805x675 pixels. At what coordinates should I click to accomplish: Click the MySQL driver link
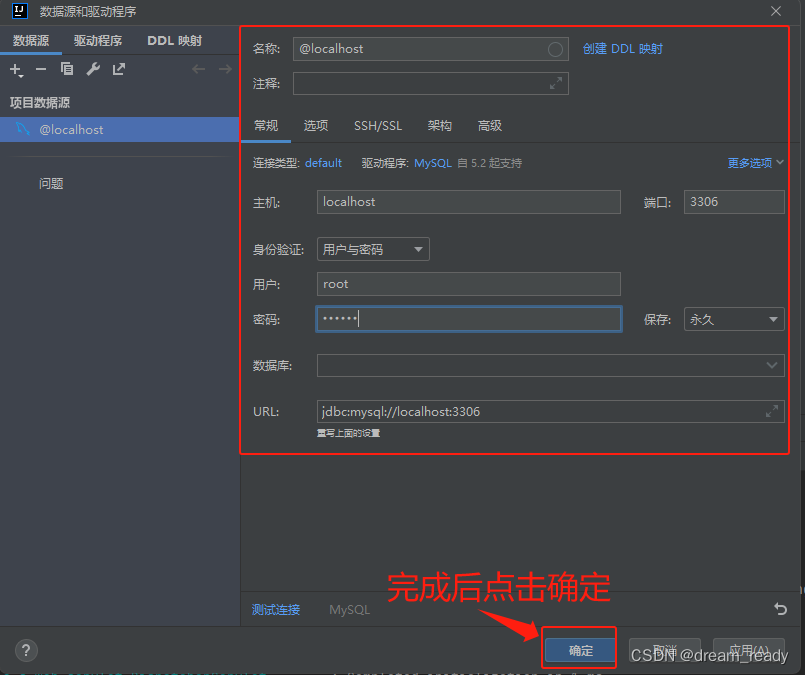tap(433, 163)
